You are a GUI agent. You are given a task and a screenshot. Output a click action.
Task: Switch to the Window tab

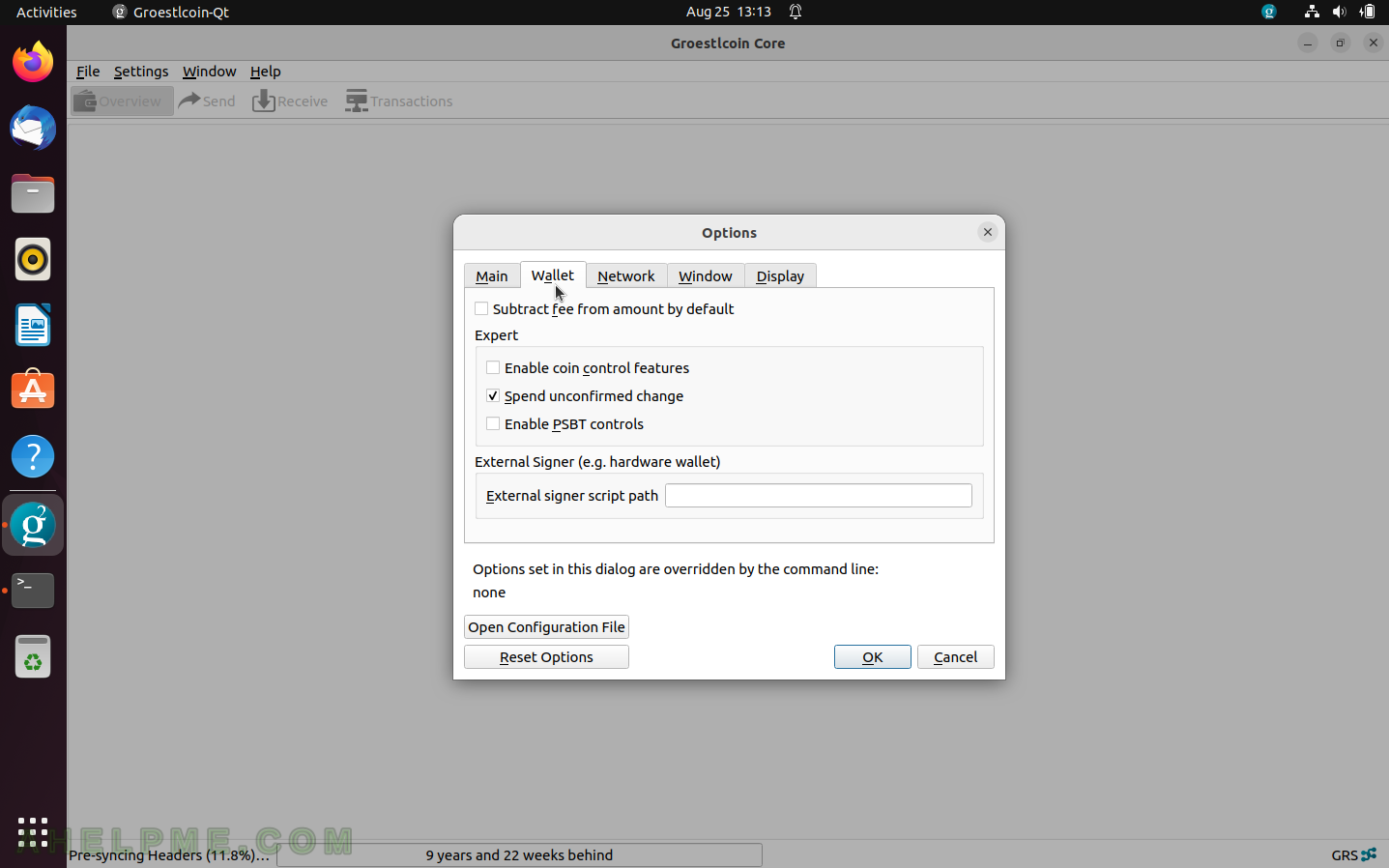pos(706,276)
